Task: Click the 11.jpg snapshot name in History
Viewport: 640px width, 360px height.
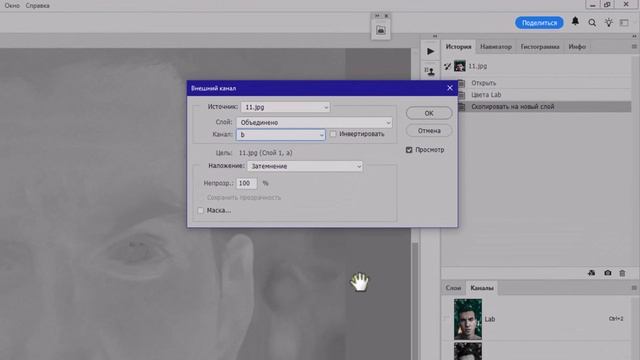Action: (x=478, y=66)
